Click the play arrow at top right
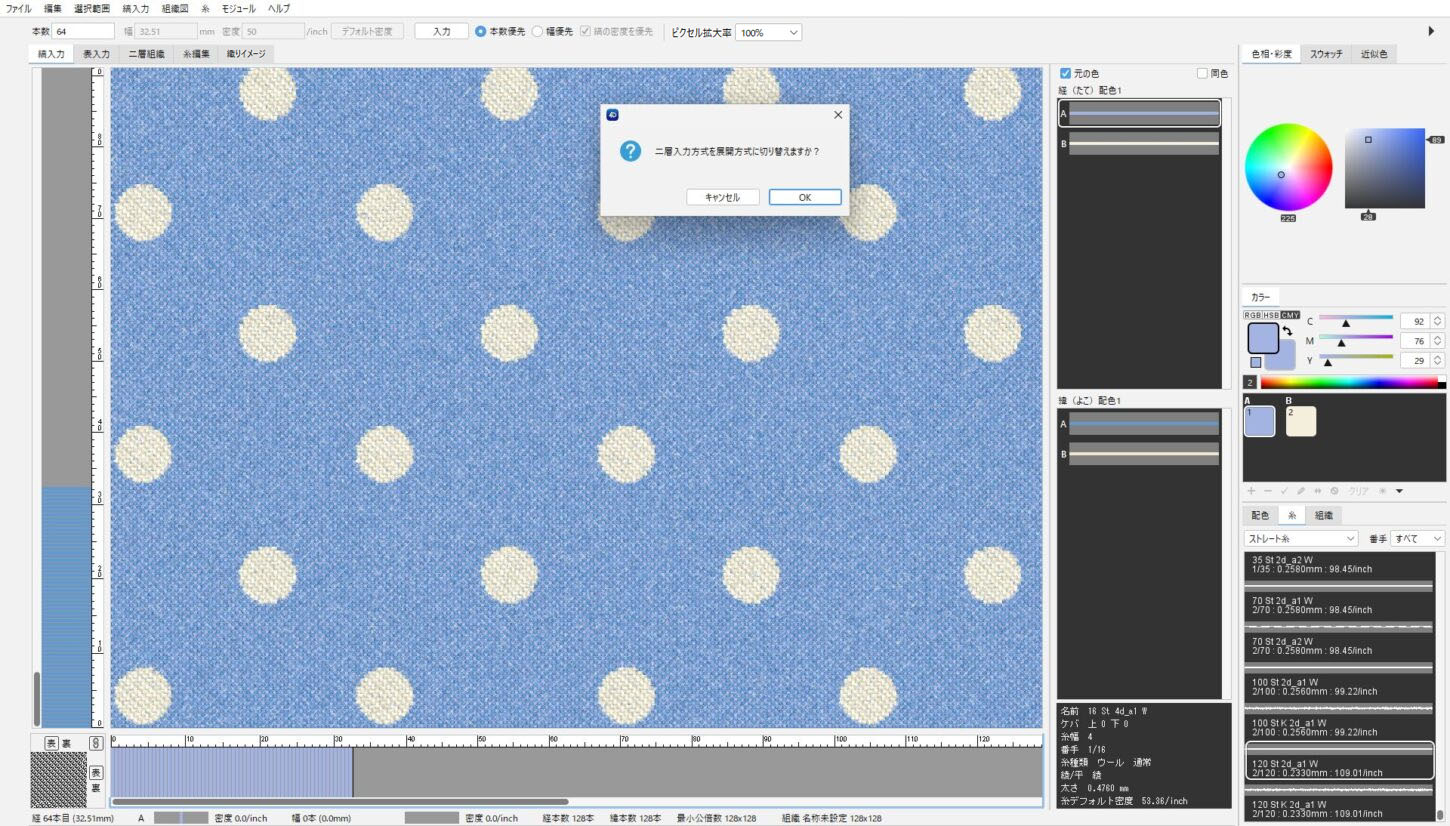 [1431, 32]
